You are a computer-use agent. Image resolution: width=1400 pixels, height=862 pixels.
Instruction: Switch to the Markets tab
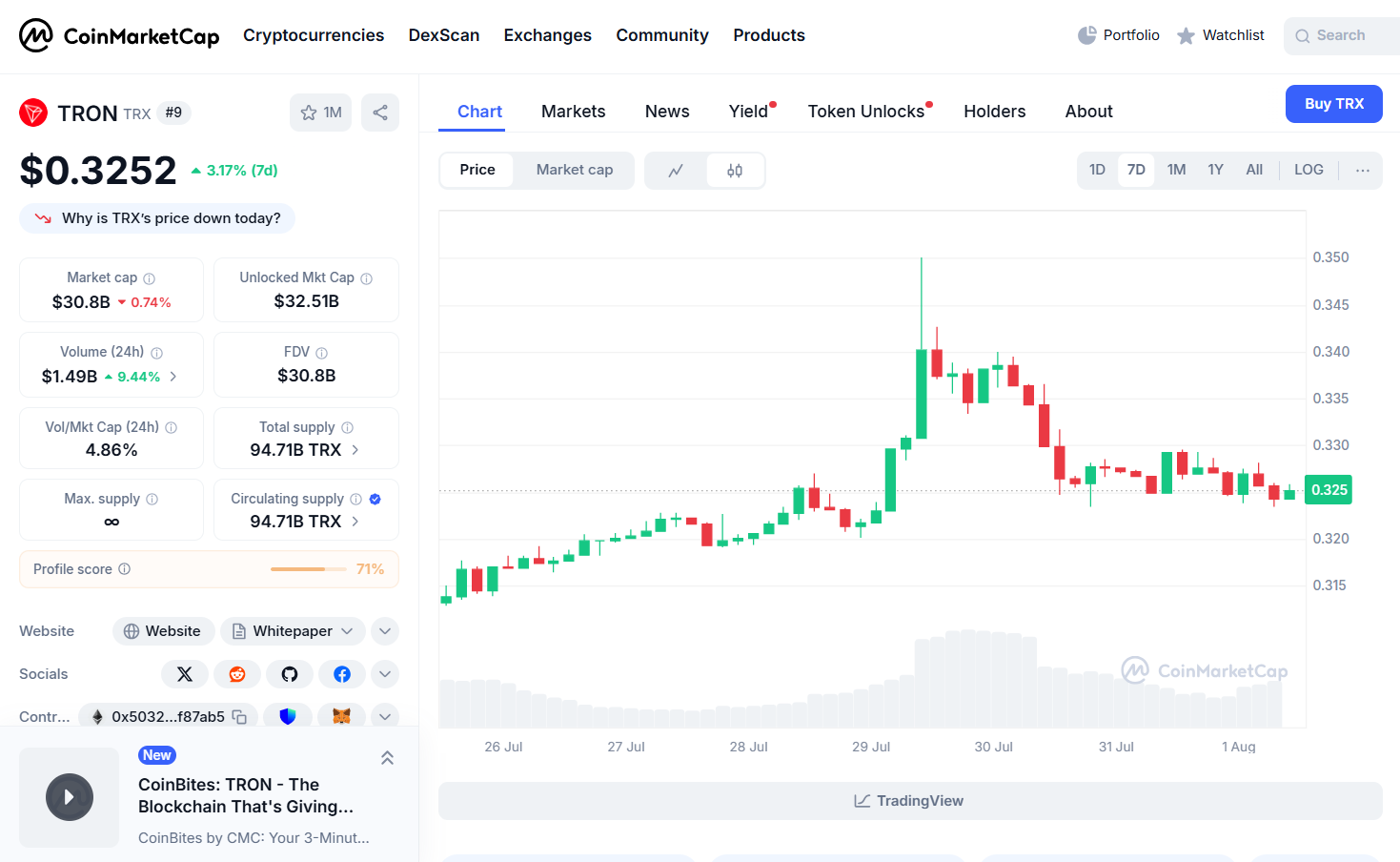[573, 112]
